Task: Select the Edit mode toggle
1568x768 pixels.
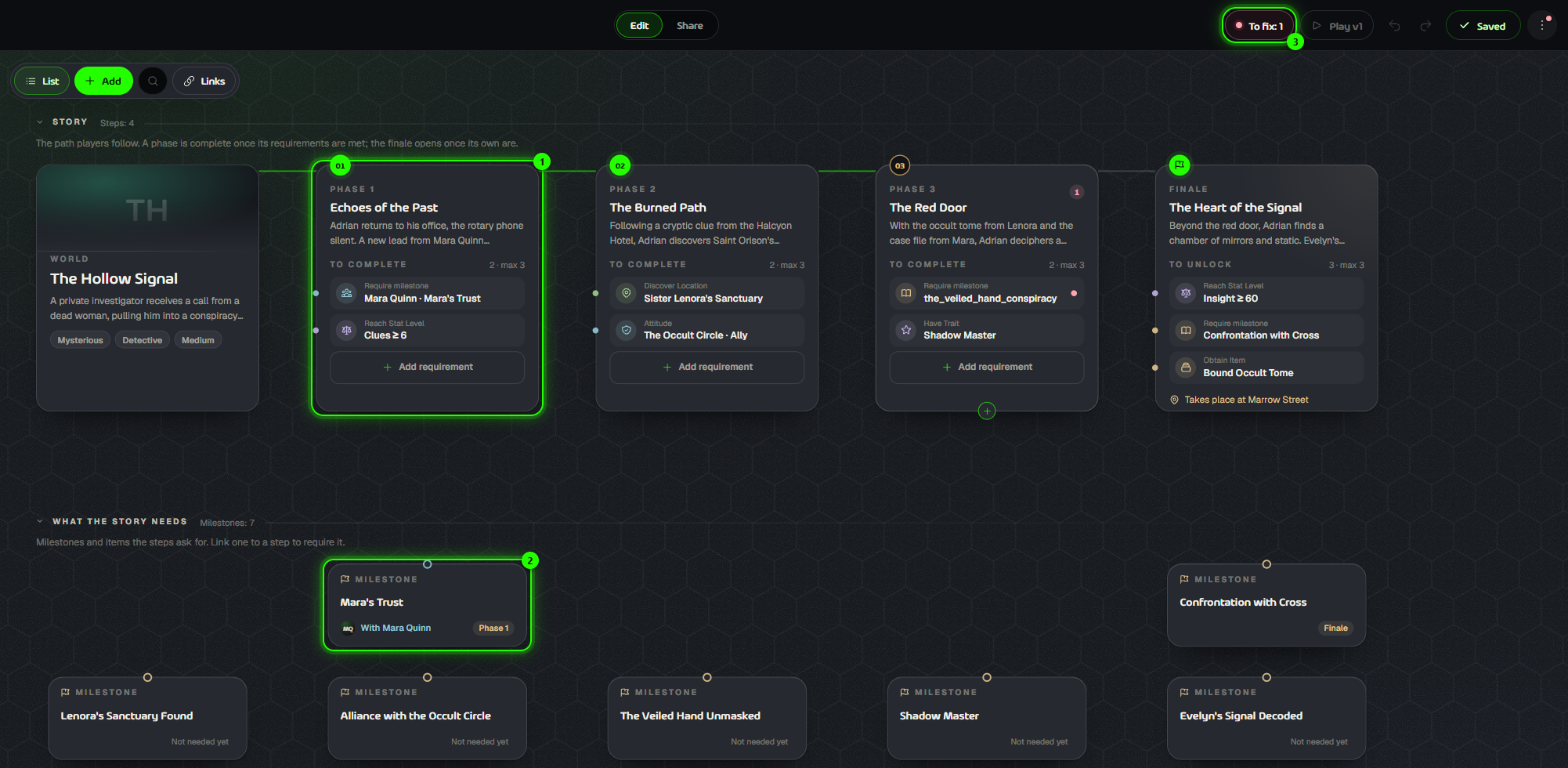Action: coord(639,26)
